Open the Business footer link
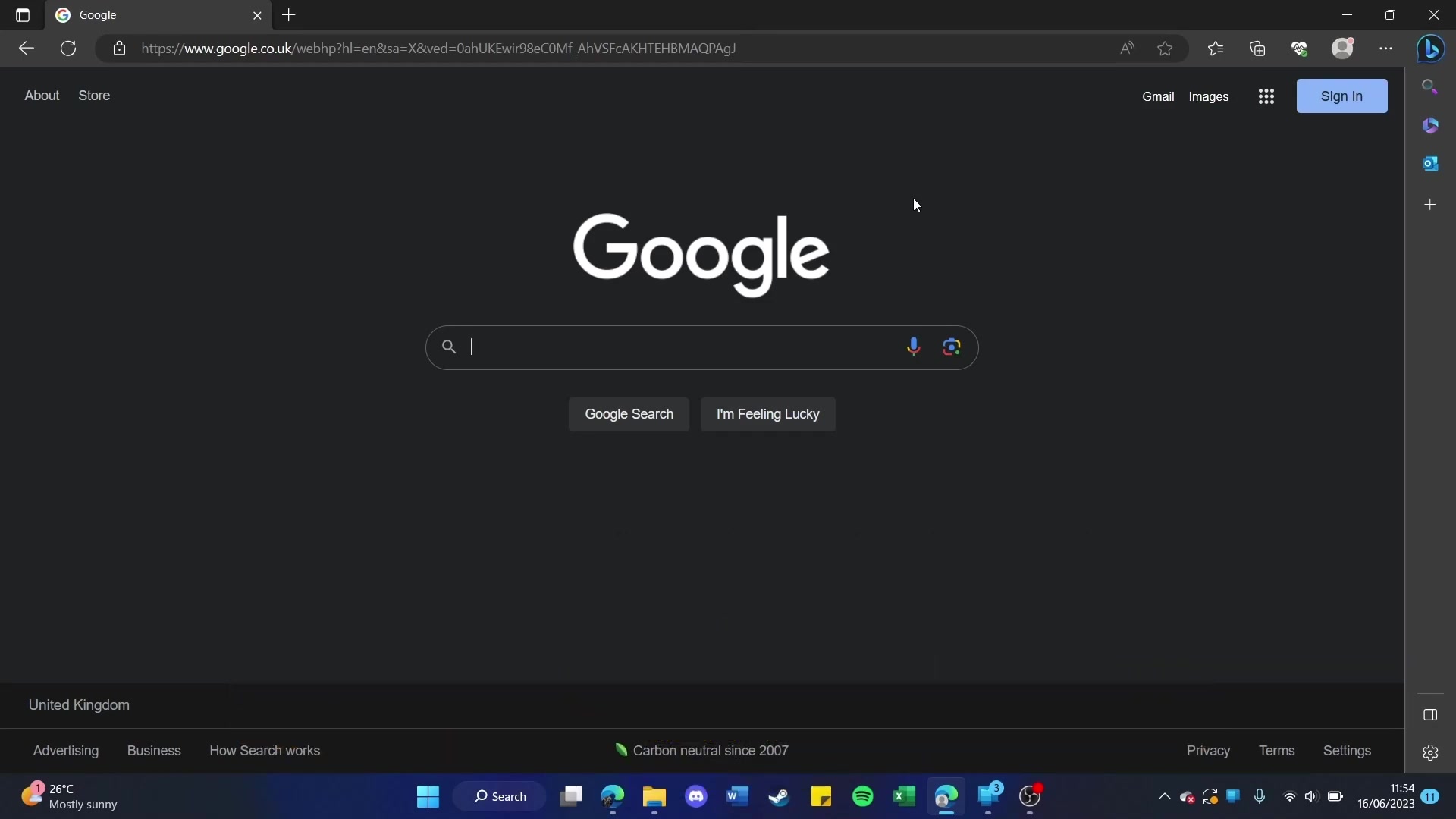Viewport: 1456px width, 819px height. click(x=154, y=751)
